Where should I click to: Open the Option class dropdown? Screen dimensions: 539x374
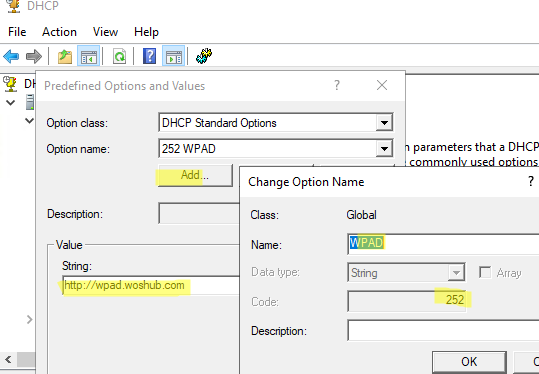pyautogui.click(x=384, y=123)
